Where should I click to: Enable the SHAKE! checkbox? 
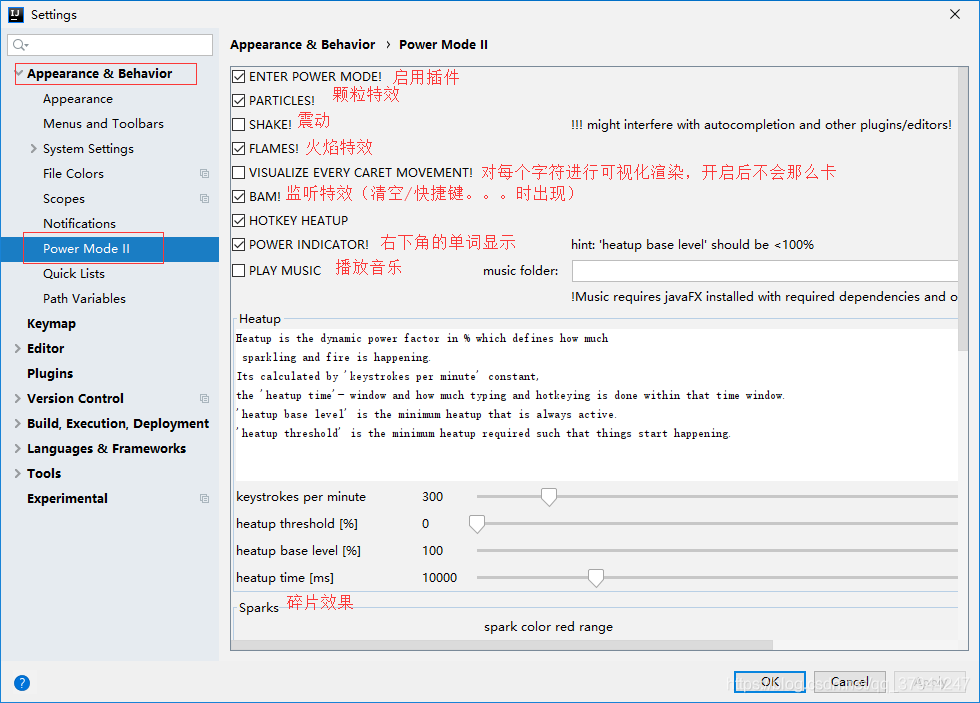[238, 124]
